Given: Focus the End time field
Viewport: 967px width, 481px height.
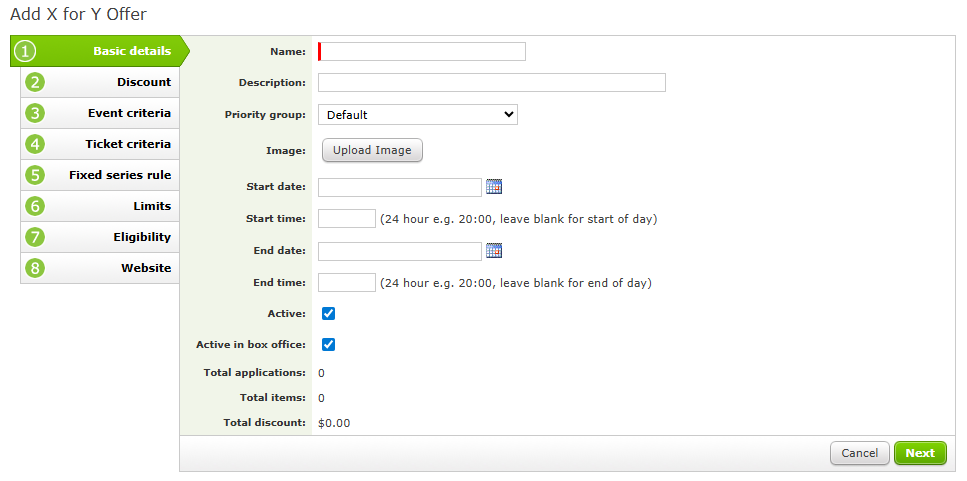Looking at the screenshot, I should tap(347, 282).
